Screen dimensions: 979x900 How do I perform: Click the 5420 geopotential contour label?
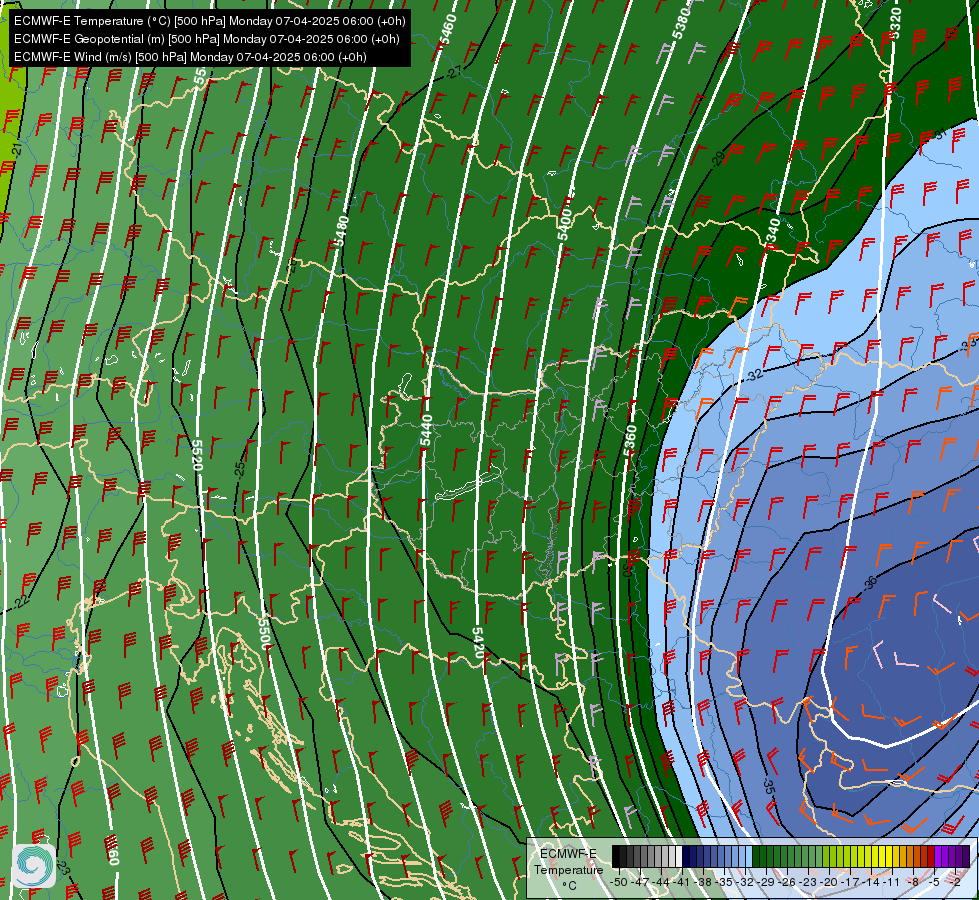pyautogui.click(x=478, y=643)
